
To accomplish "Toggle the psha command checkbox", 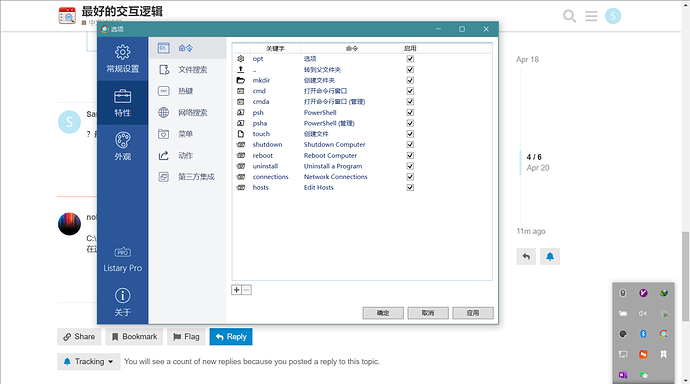I will tap(410, 123).
